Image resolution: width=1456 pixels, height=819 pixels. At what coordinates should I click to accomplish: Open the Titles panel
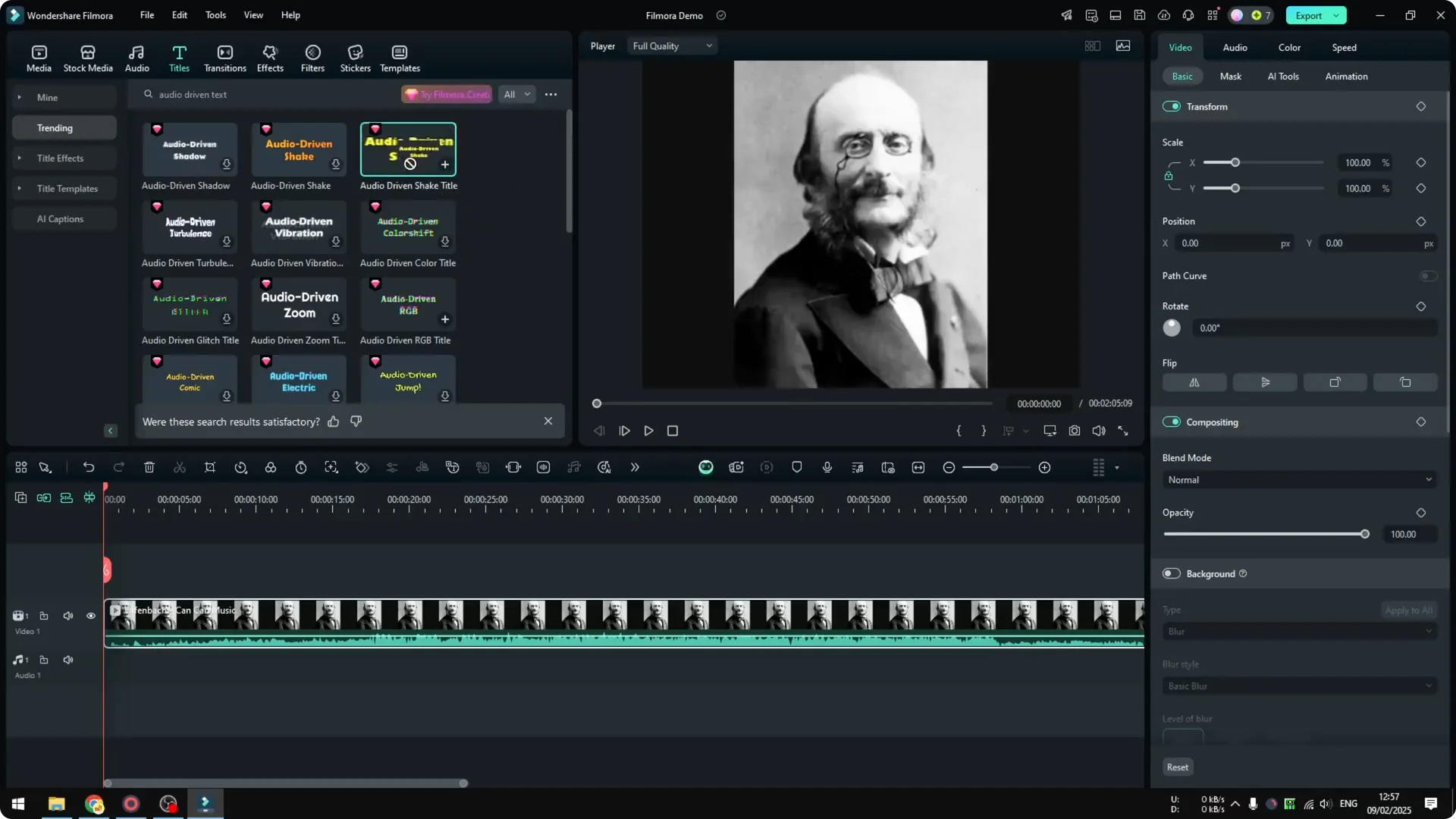tap(179, 57)
